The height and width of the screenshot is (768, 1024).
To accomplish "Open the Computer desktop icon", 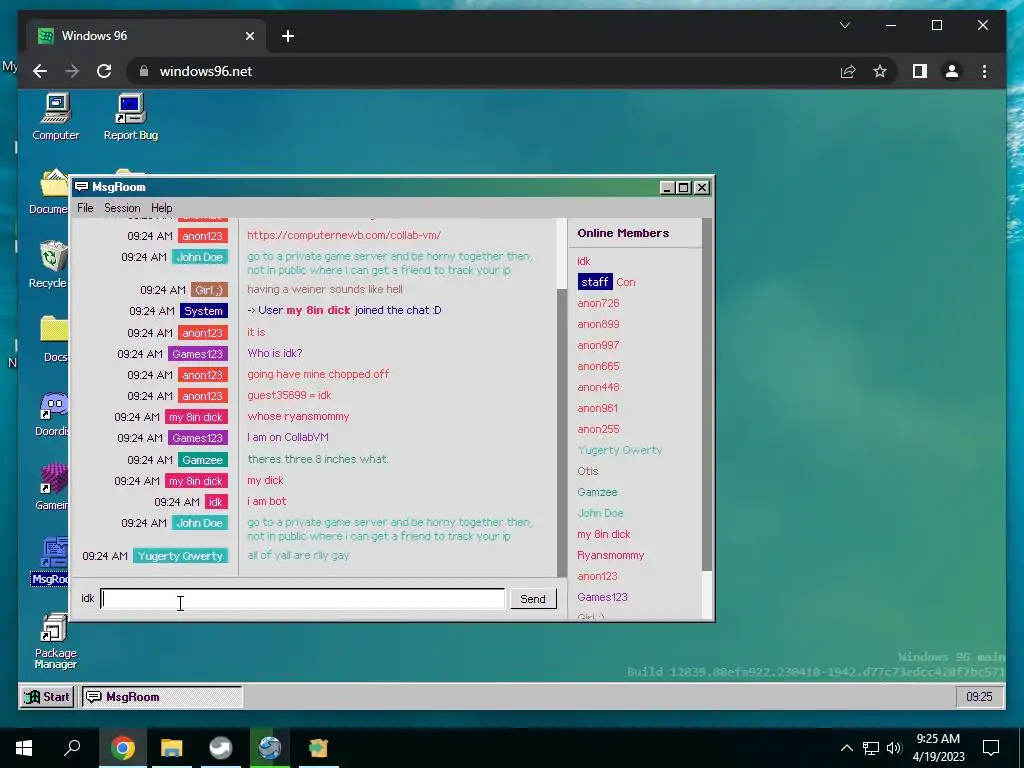I will click(x=56, y=118).
